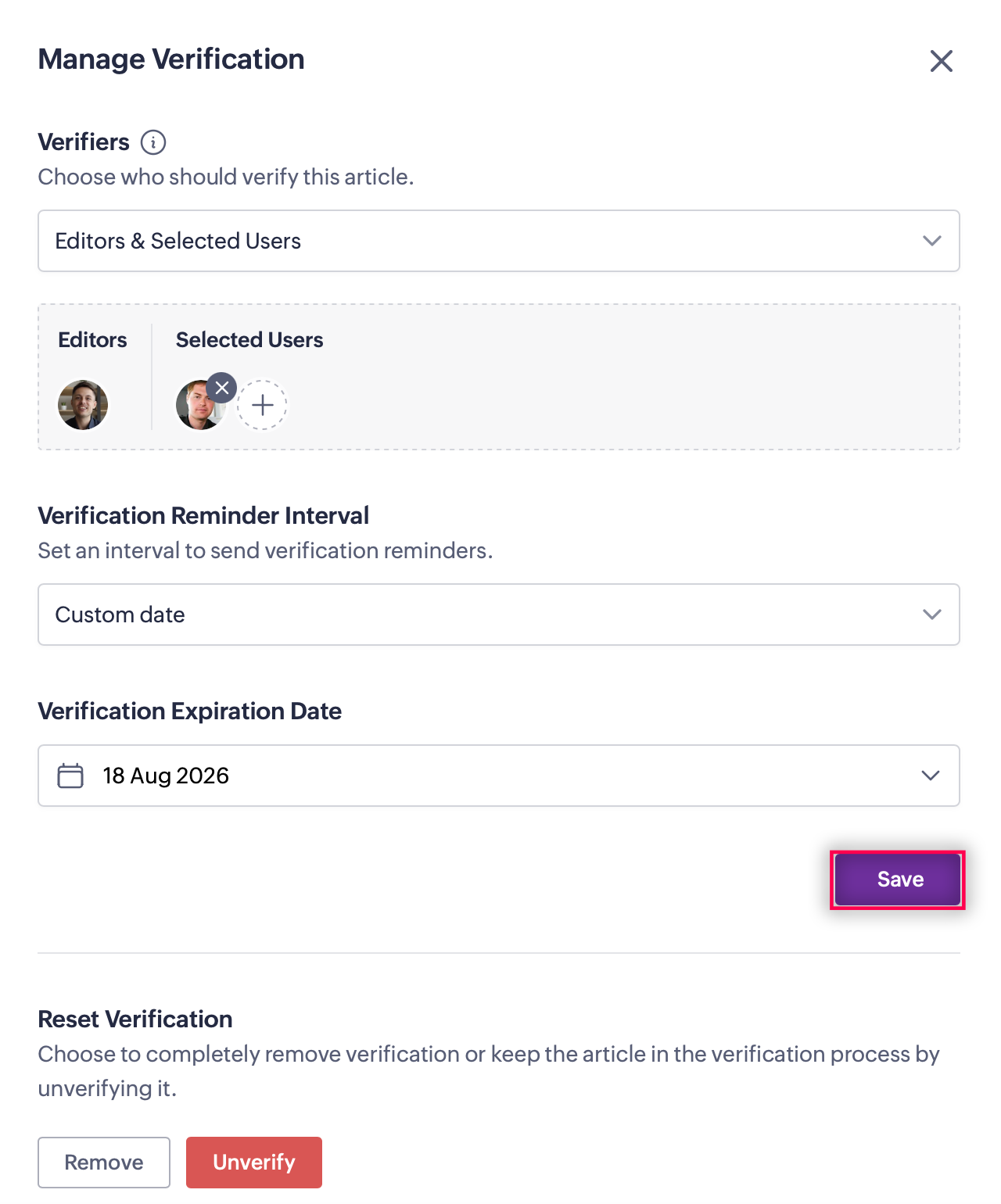Image resolution: width=1001 pixels, height=1204 pixels.
Task: Open the Custom date interval dropdown
Action: pyautogui.click(x=499, y=615)
